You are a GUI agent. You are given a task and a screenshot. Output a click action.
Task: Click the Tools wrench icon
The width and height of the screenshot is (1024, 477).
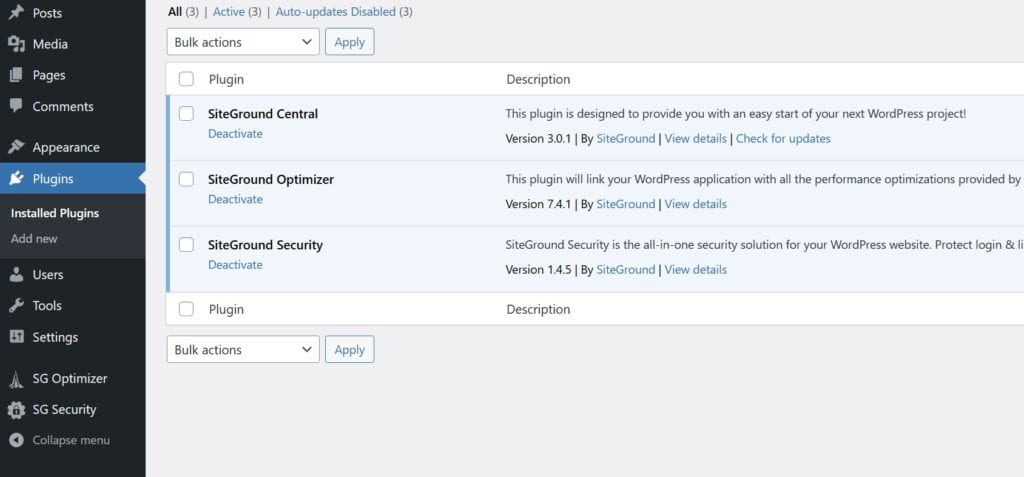tap(16, 305)
